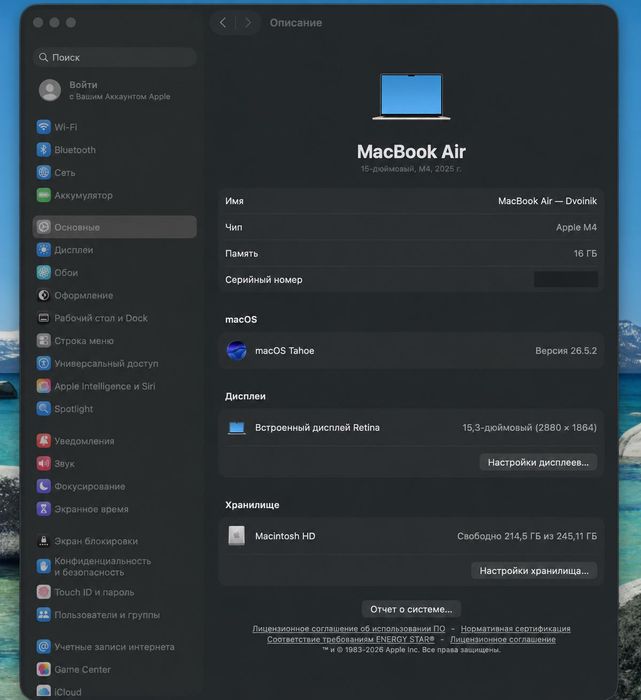The height and width of the screenshot is (700, 641).
Task: Click the built-in Retina display icon
Action: (237, 428)
